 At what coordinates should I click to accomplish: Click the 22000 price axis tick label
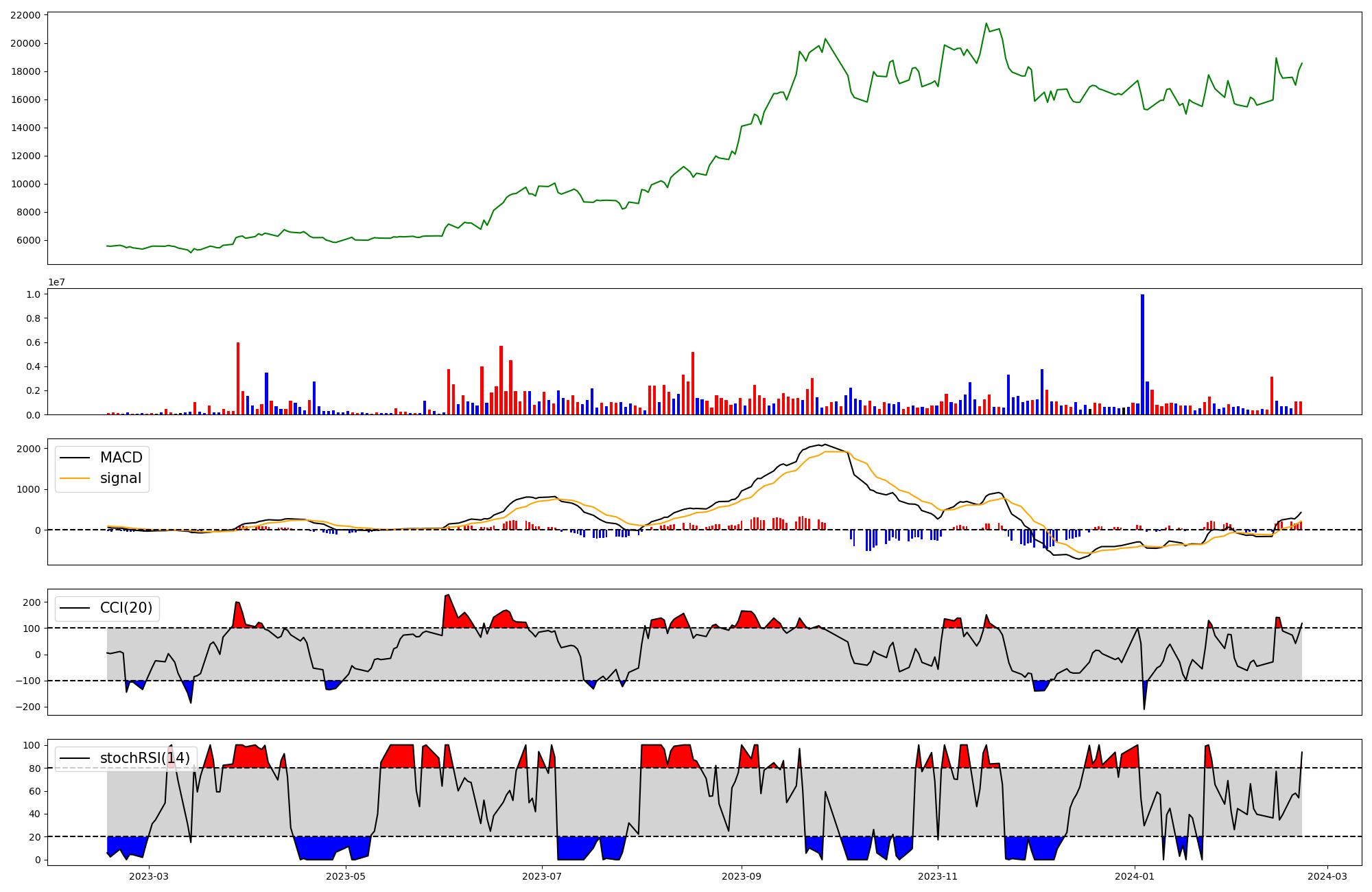click(25, 15)
